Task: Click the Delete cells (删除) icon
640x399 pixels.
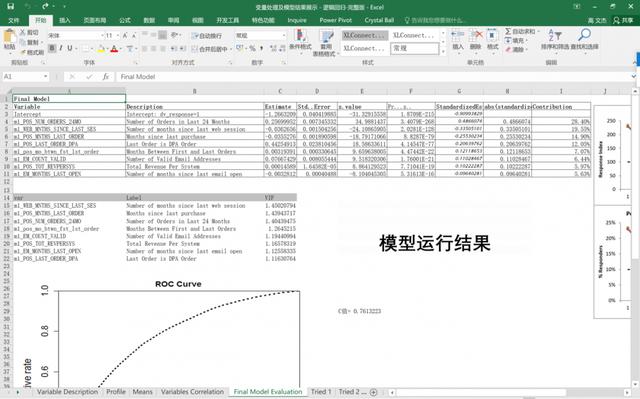Action: point(476,35)
